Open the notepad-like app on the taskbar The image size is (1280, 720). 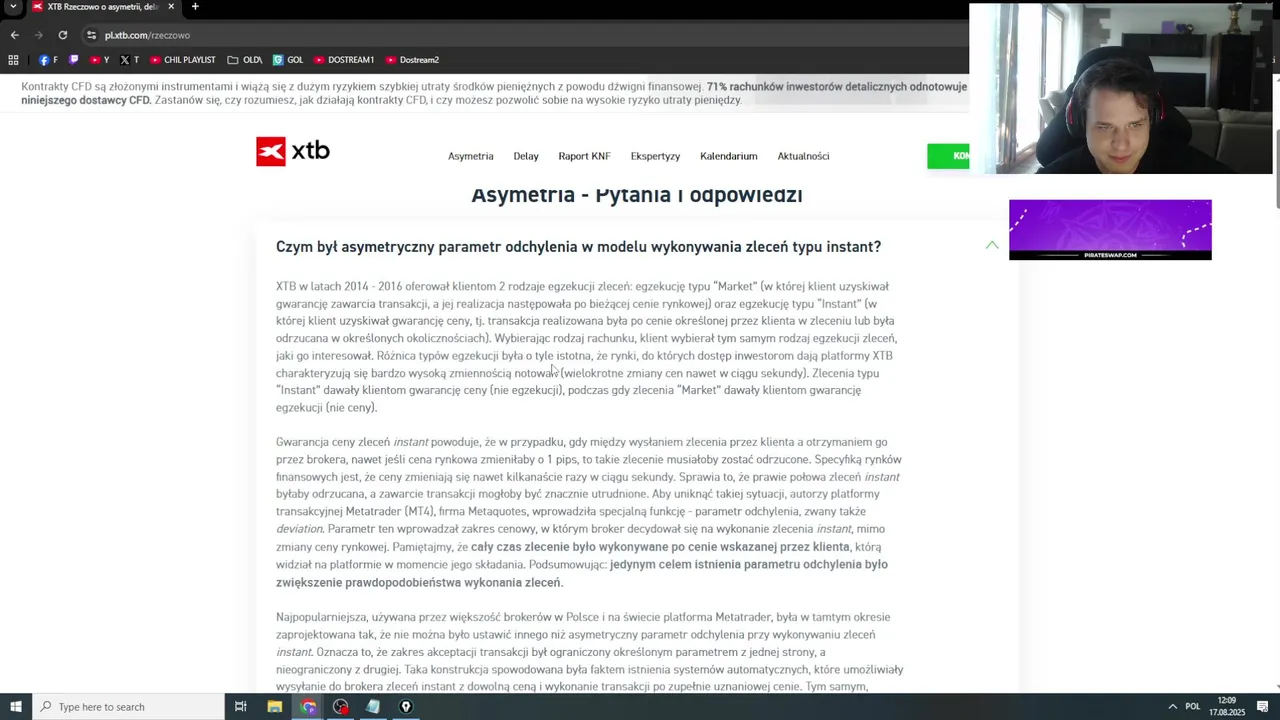point(373,707)
